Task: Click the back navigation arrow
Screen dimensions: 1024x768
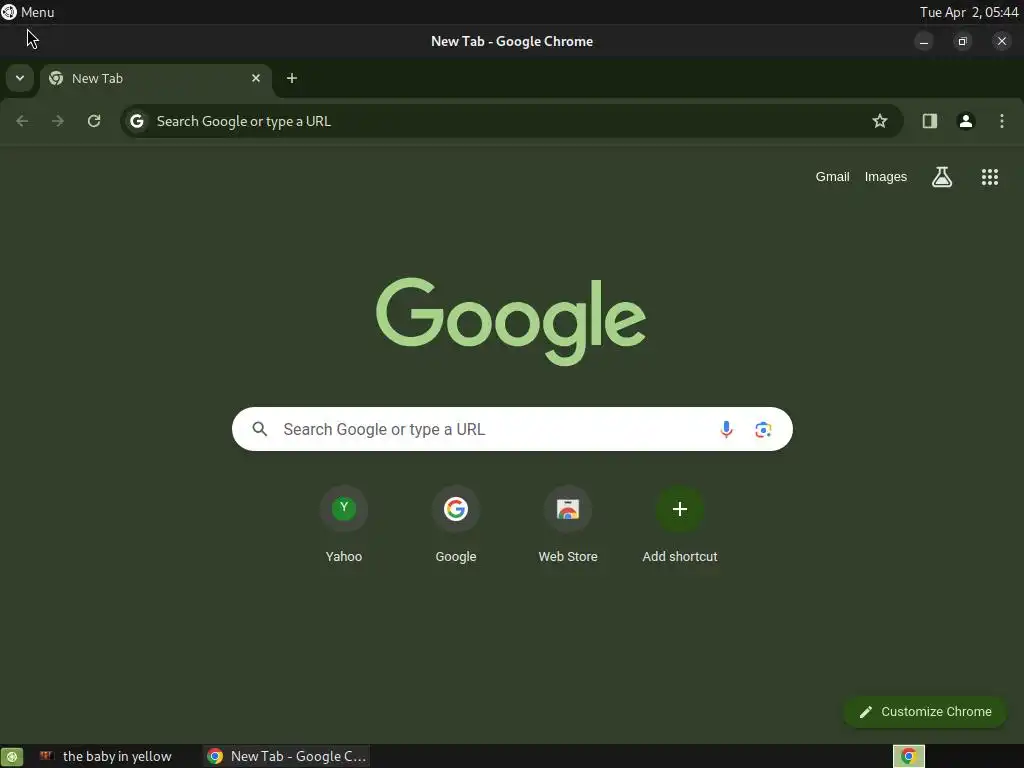Action: [22, 121]
